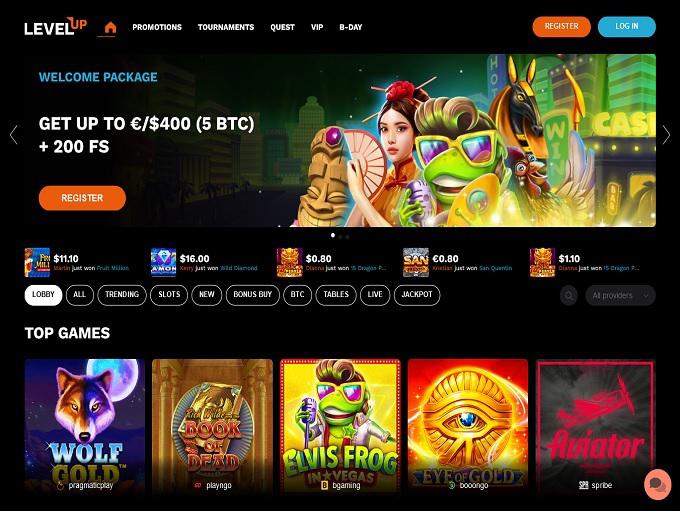680x511 pixels.
Task: Launch the Wolf Gold game tile
Action: 85,426
